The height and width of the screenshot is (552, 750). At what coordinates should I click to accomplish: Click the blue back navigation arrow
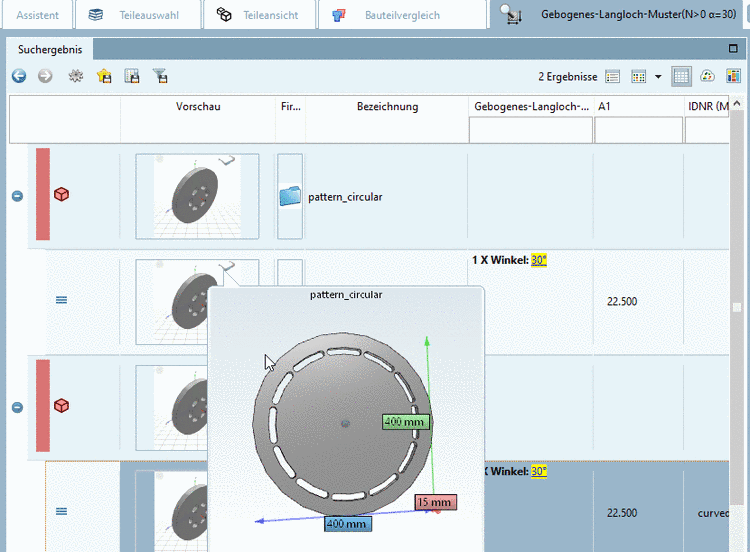coord(19,76)
